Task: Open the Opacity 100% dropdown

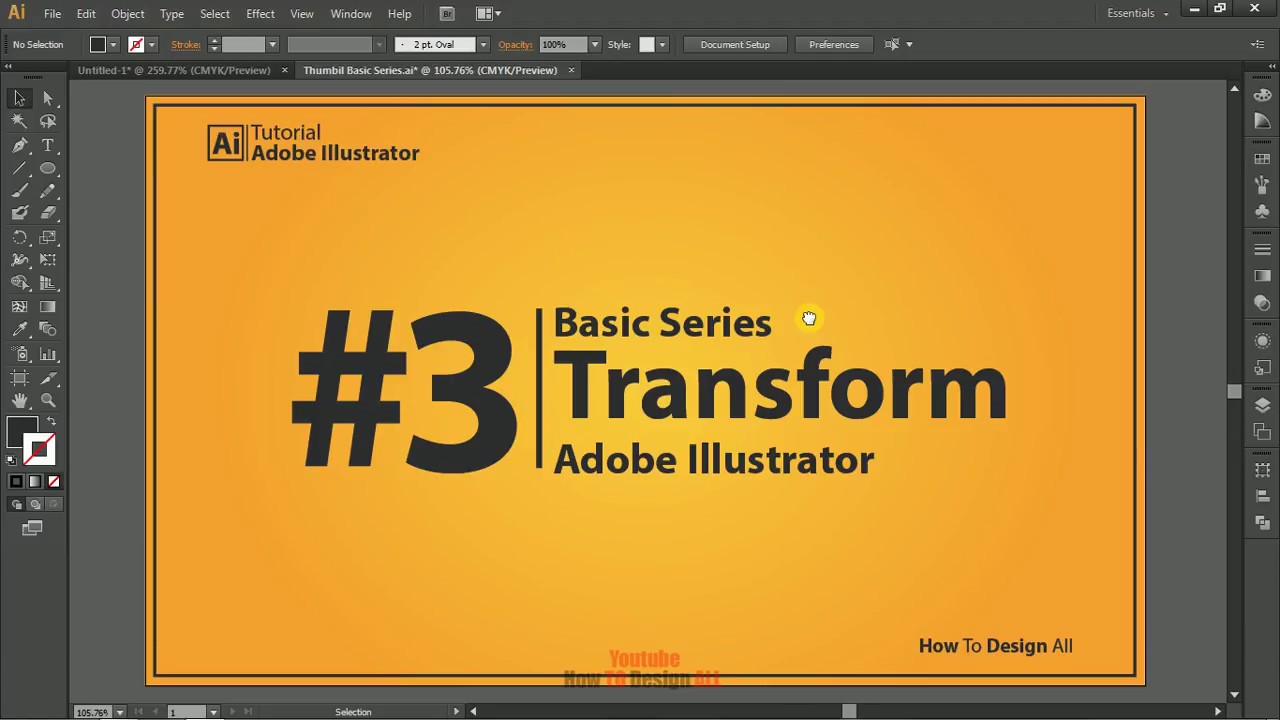Action: pyautogui.click(x=595, y=44)
